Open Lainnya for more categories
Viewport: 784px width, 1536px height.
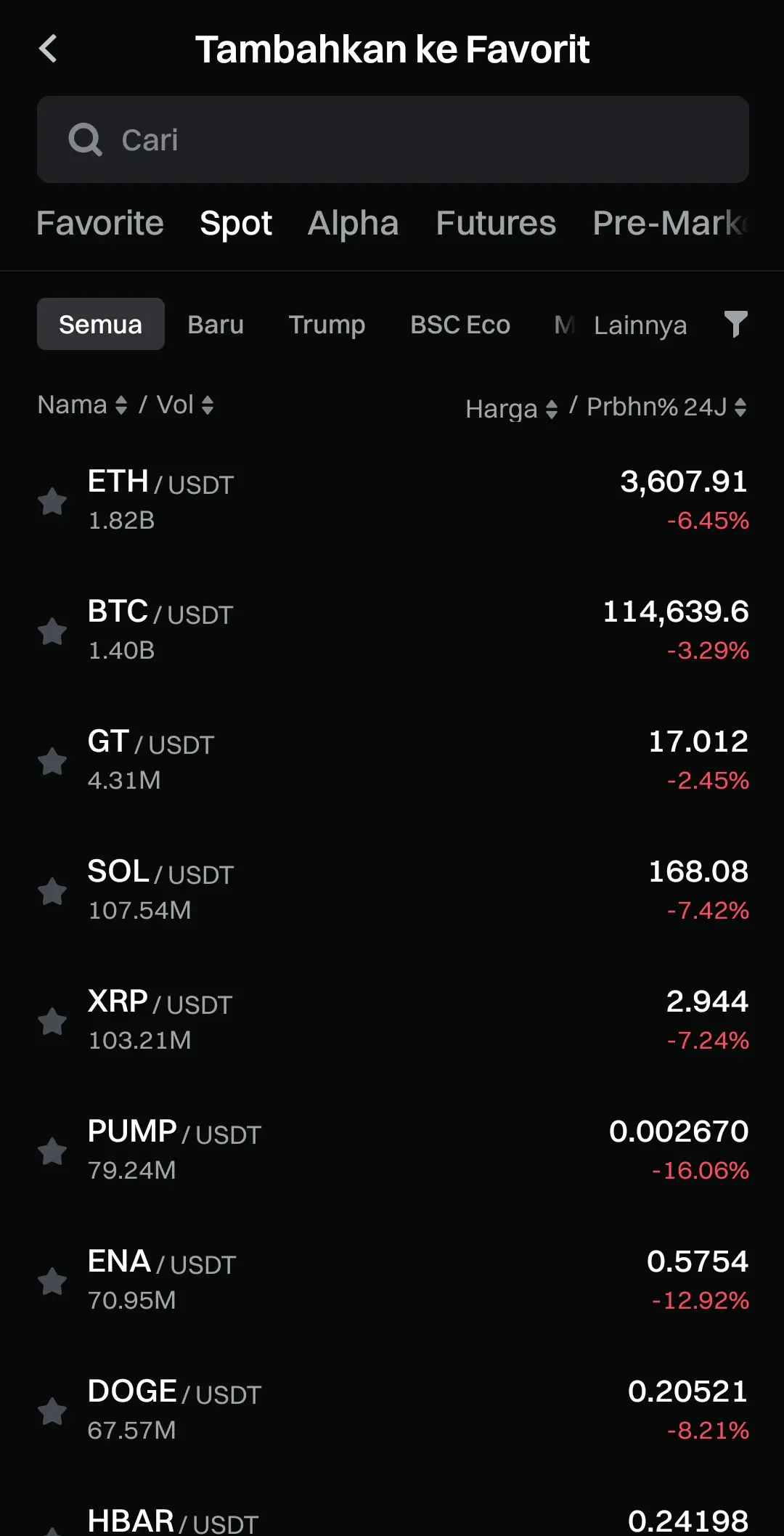click(640, 325)
